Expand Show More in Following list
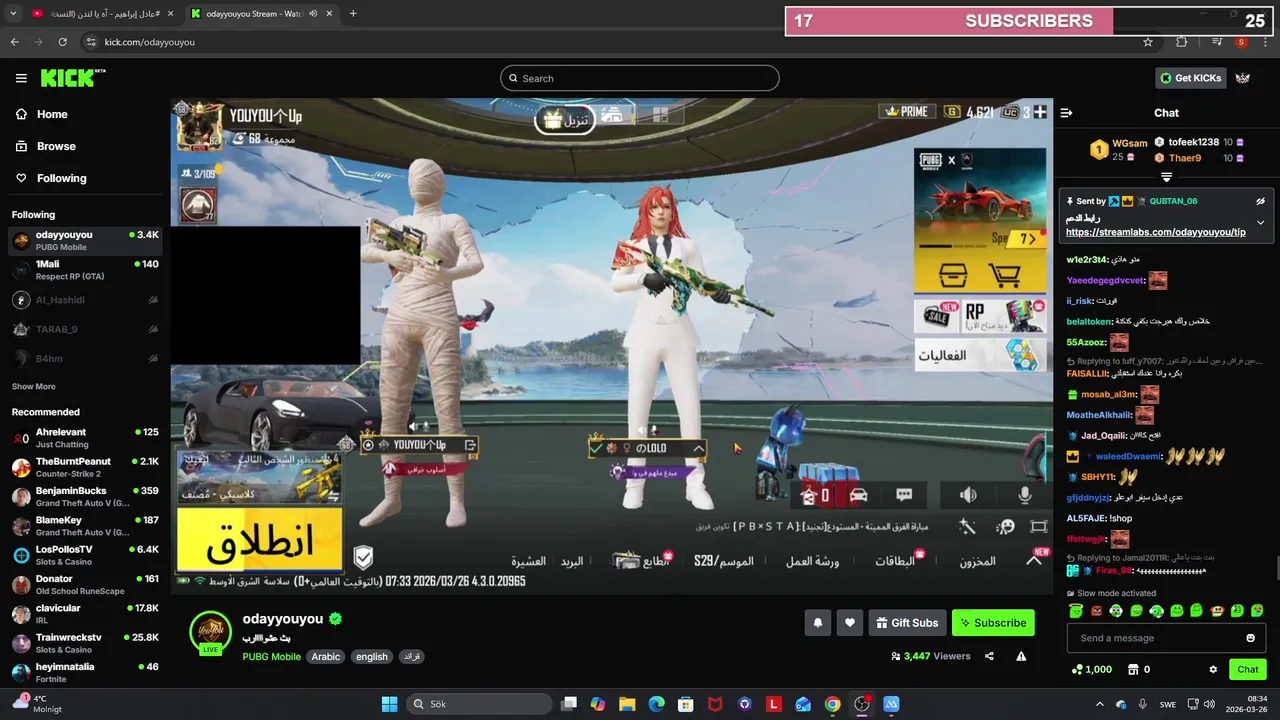 click(34, 386)
